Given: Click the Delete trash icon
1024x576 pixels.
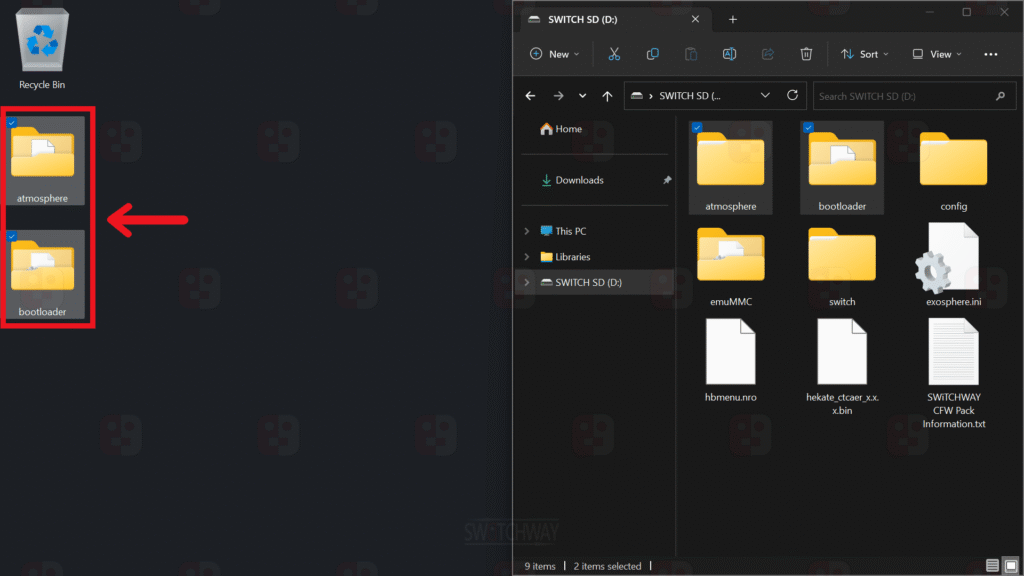Looking at the screenshot, I should (806, 54).
